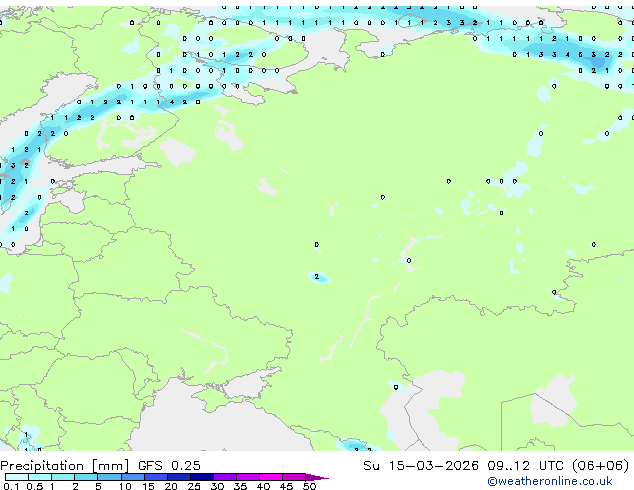Choose the 20–25 mm dark blue swatch
This screenshot has width=634, height=490.
coord(178,477)
